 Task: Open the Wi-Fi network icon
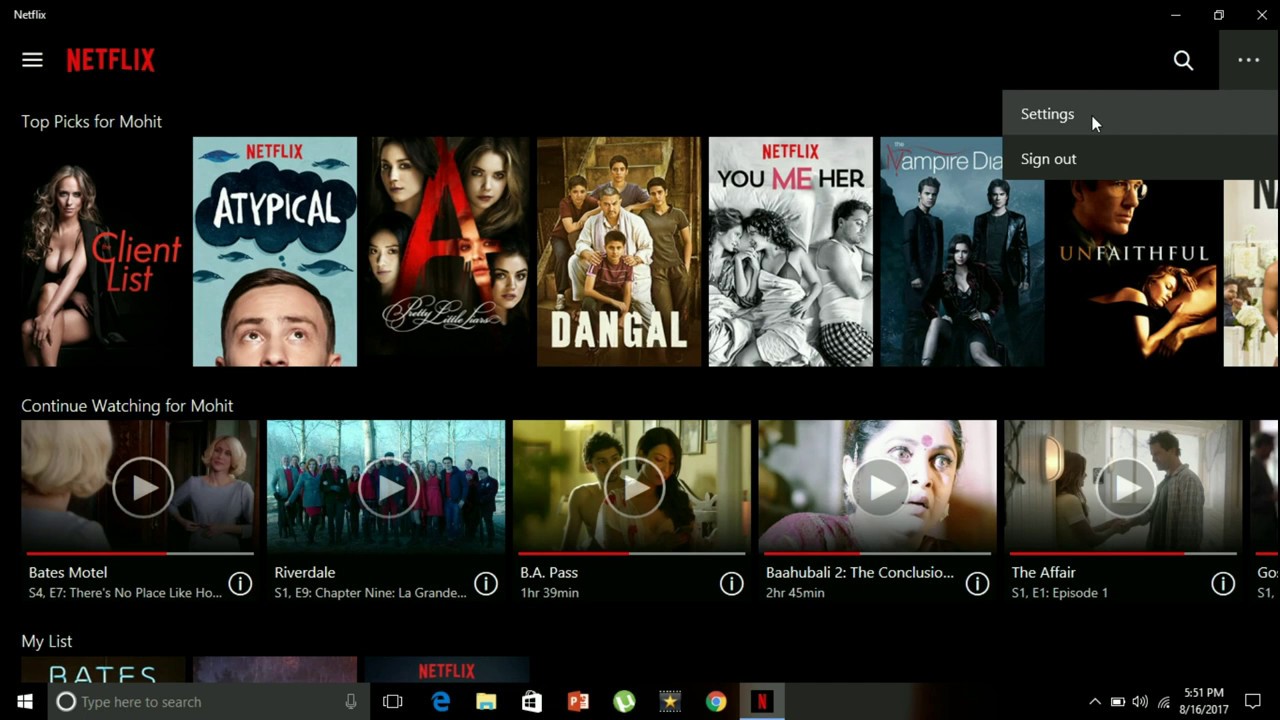tap(1163, 702)
